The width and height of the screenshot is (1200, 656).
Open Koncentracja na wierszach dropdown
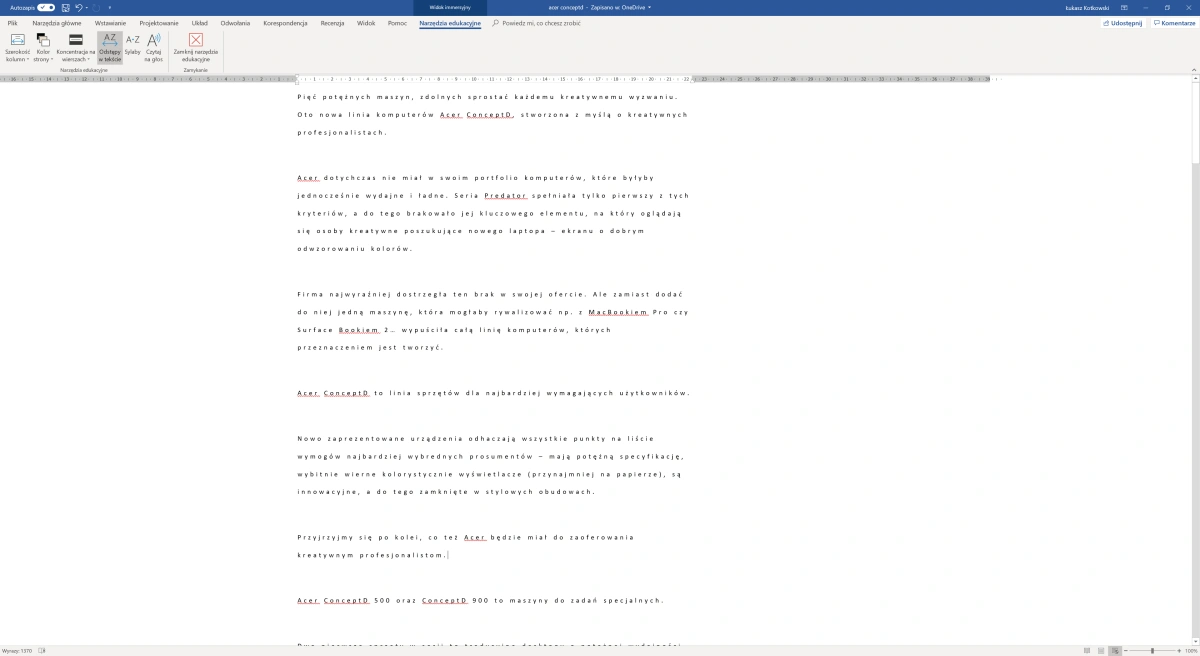pos(76,48)
